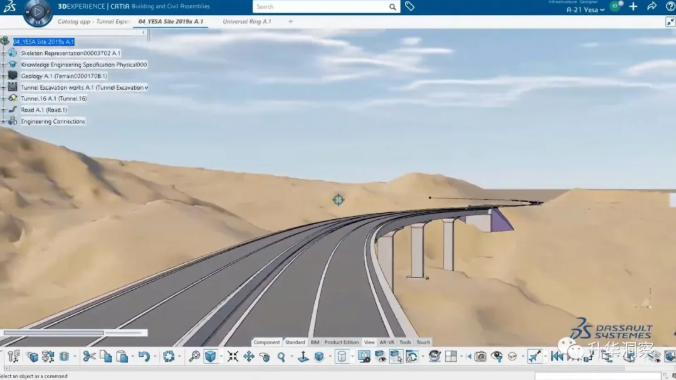Open the 3DEXPERIENCE compass play button
The image size is (676, 380).
[x=38, y=13]
